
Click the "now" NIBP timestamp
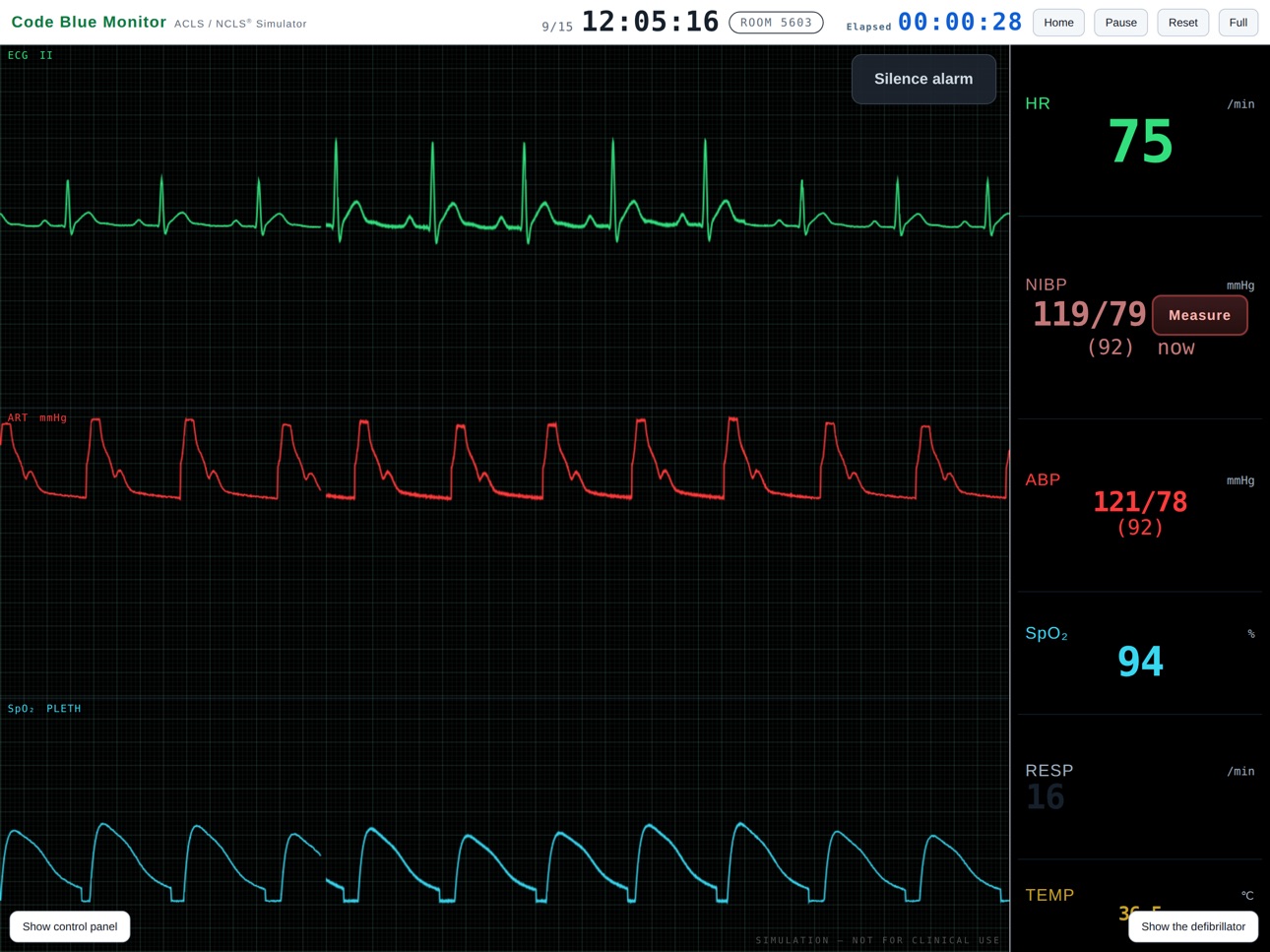[x=1175, y=348]
